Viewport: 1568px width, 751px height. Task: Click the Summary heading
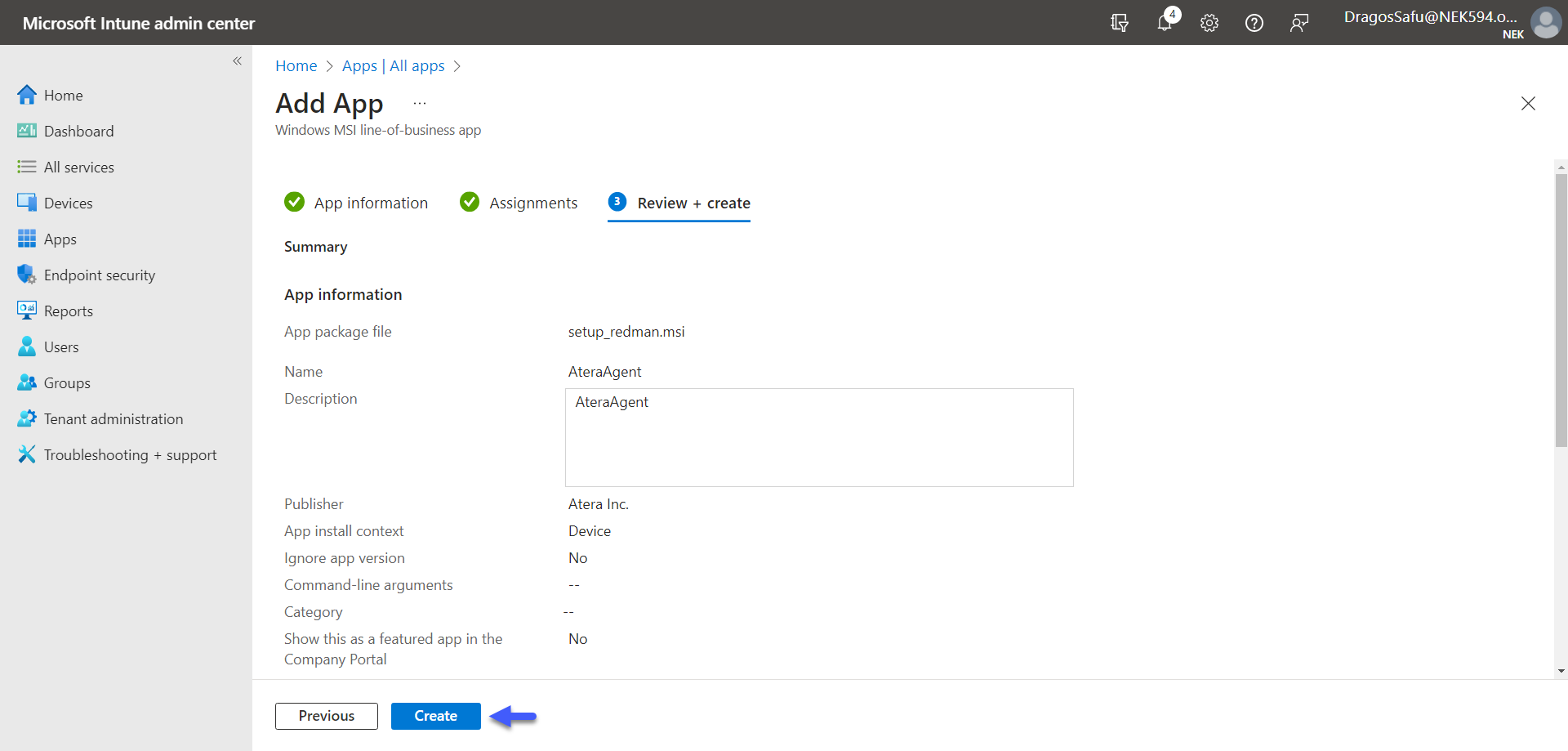point(316,247)
